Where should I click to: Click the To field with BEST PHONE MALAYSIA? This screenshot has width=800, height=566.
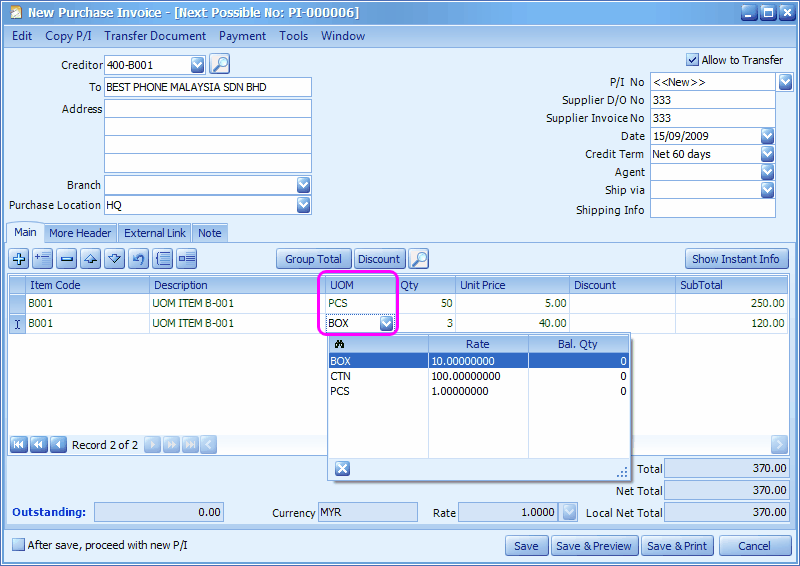[208, 87]
